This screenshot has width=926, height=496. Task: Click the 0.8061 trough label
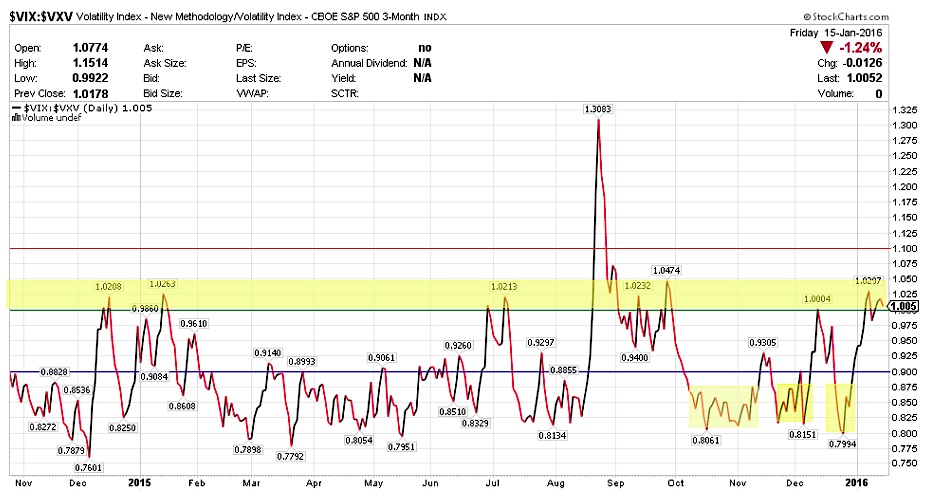click(706, 440)
